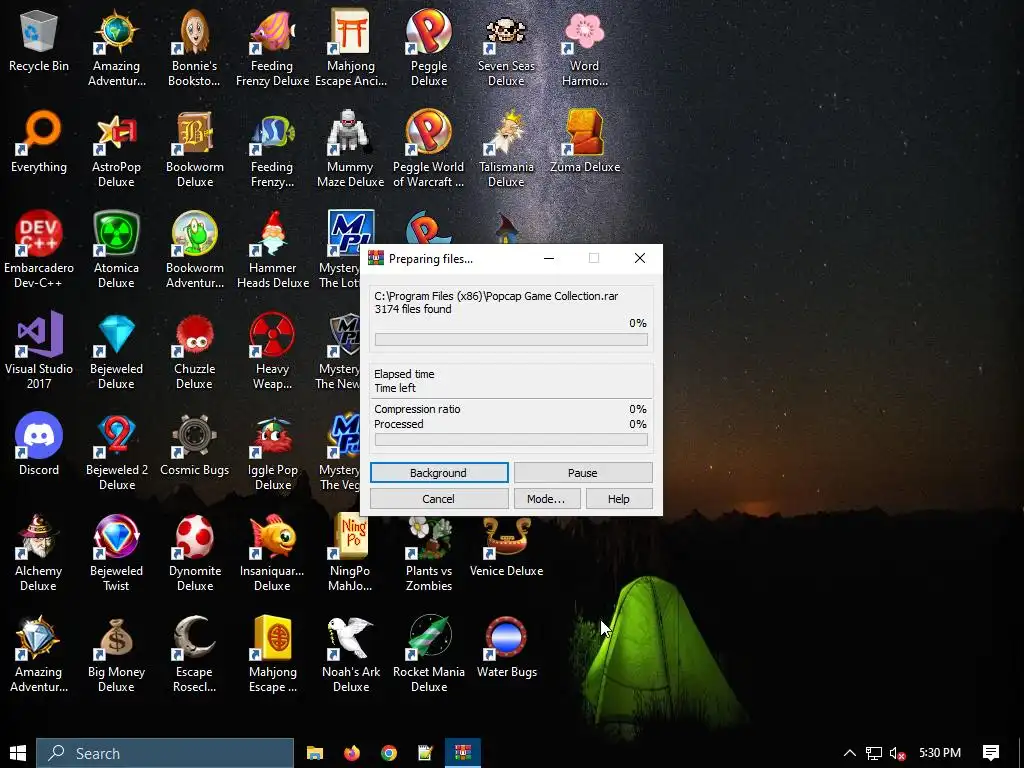Select Peggle World of Warcraft shortcut

tap(428, 150)
